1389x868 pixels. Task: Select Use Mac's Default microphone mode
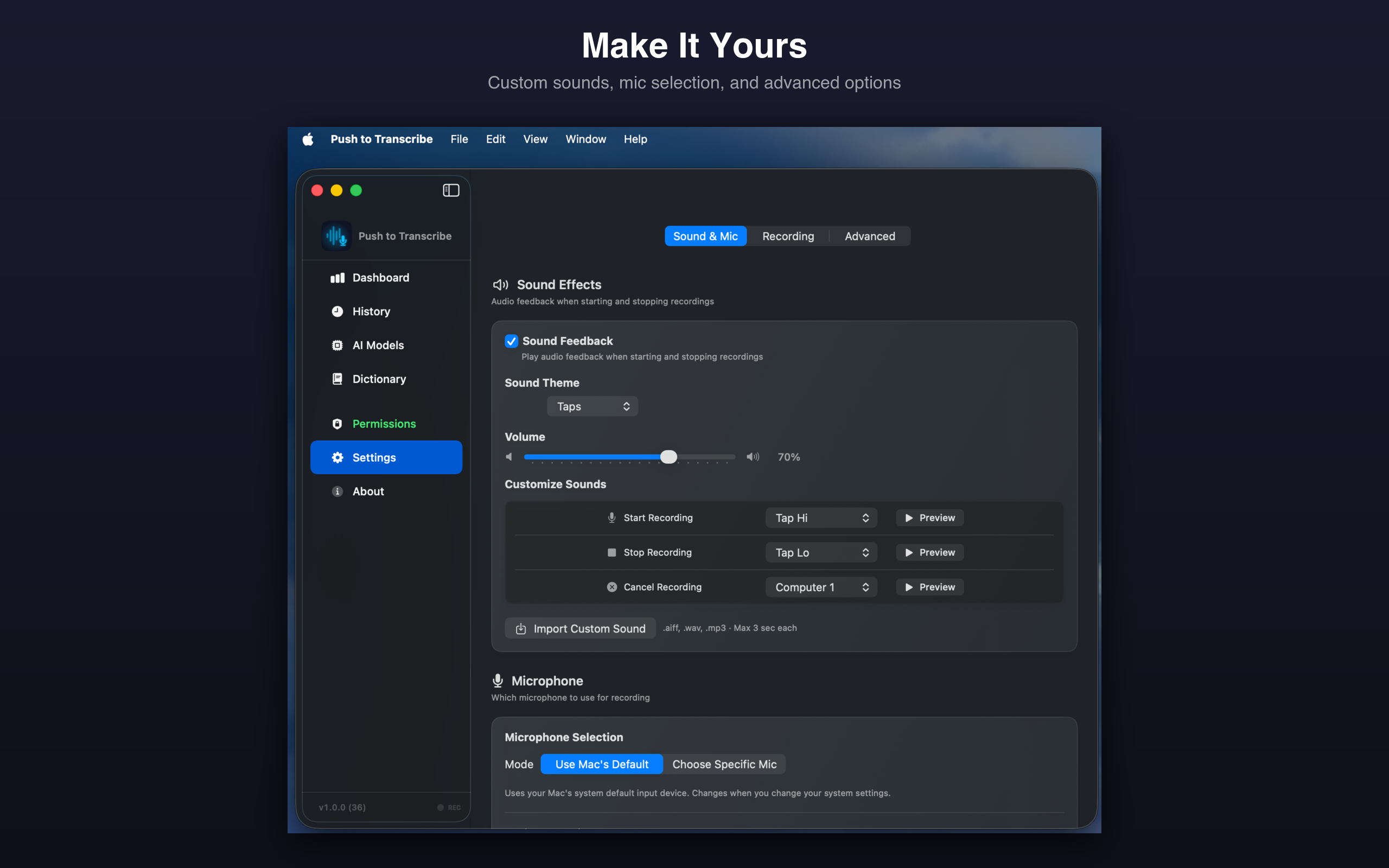[601, 764]
